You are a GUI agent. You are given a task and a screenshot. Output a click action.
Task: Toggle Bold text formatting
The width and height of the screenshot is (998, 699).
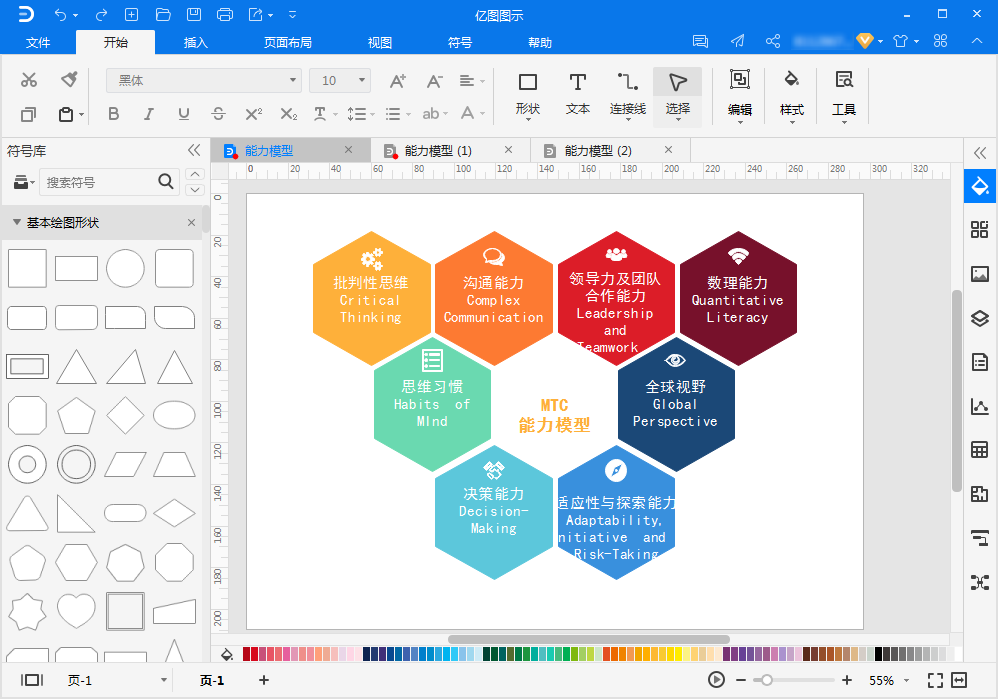[113, 114]
